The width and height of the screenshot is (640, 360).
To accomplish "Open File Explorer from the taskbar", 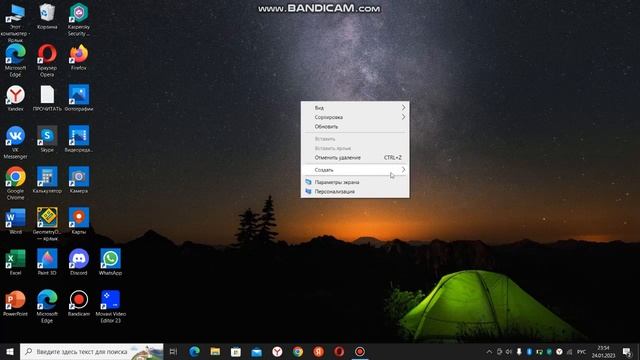I will (215, 351).
